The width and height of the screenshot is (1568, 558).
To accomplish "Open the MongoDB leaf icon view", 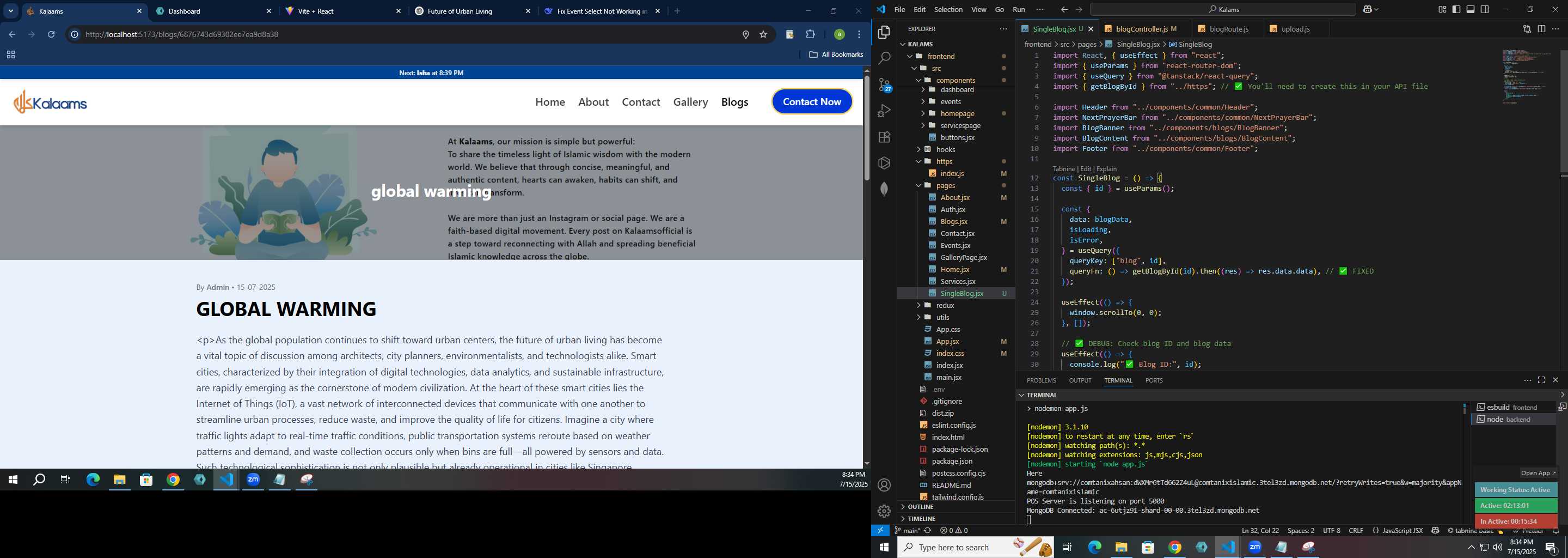I will coord(884,189).
